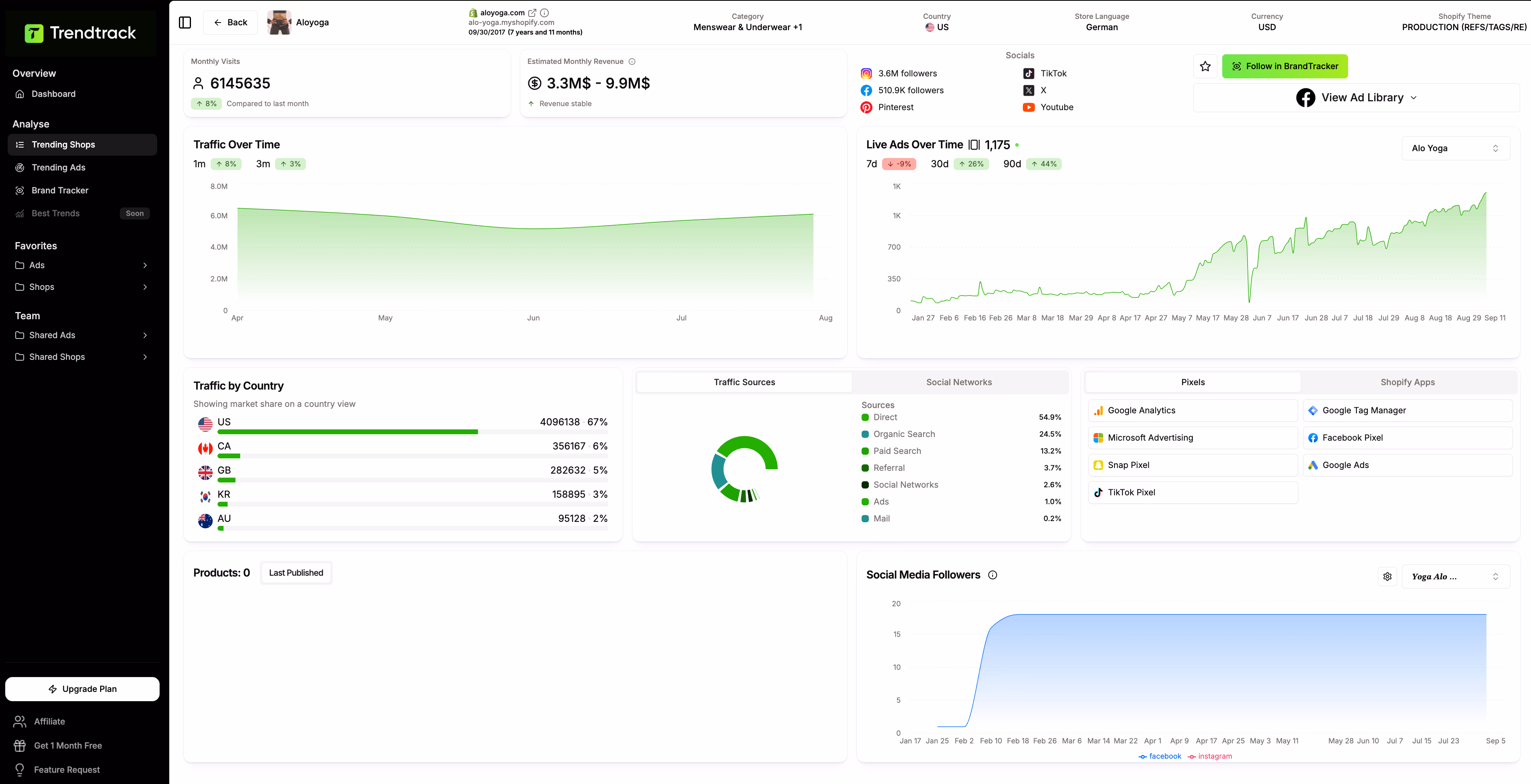Open external link icon beside aloyoga.com

[533, 12]
